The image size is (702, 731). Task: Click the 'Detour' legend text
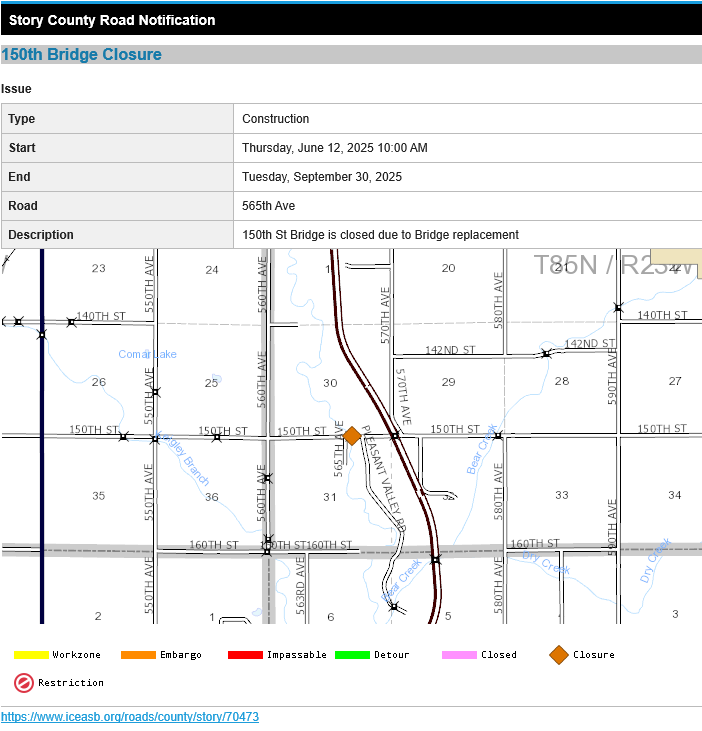tap(392, 655)
